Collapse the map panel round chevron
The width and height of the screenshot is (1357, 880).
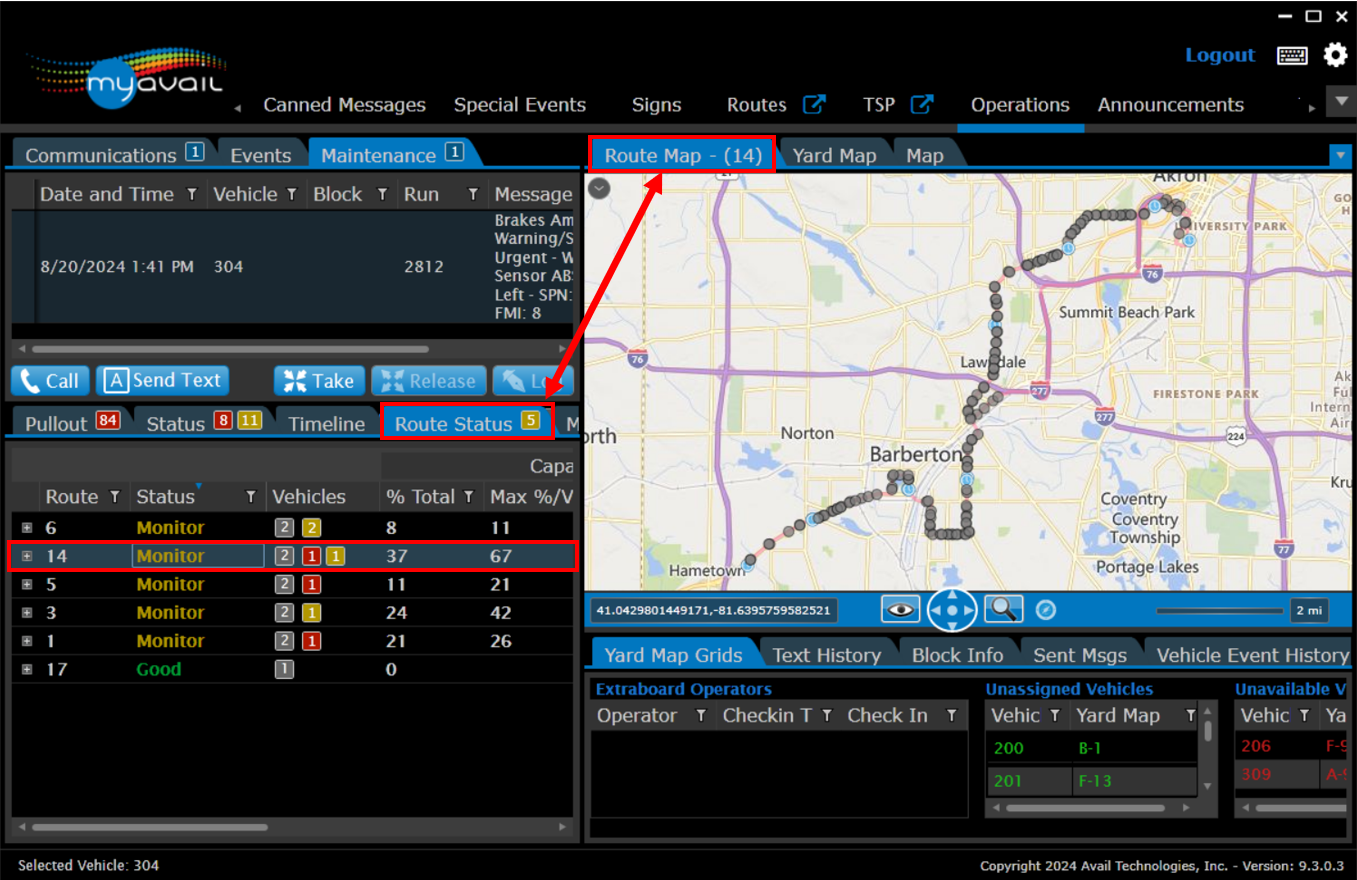point(598,187)
